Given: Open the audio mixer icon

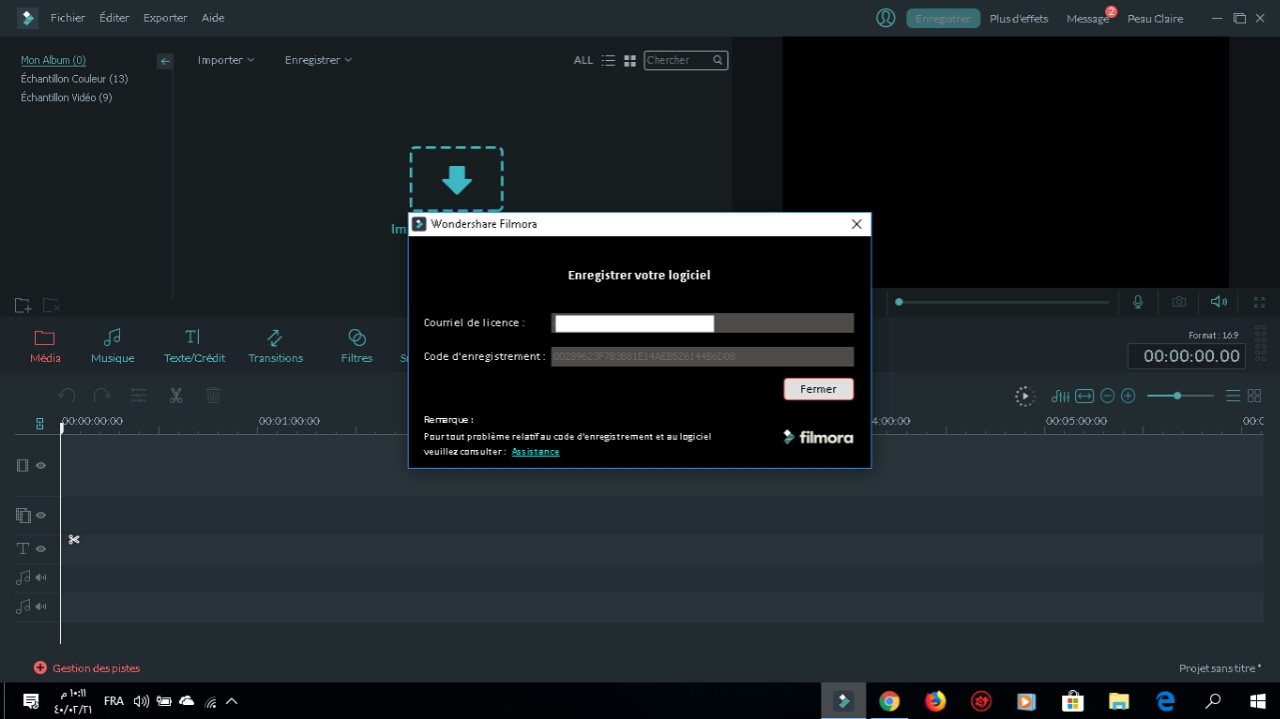Looking at the screenshot, I should click(x=1060, y=396).
